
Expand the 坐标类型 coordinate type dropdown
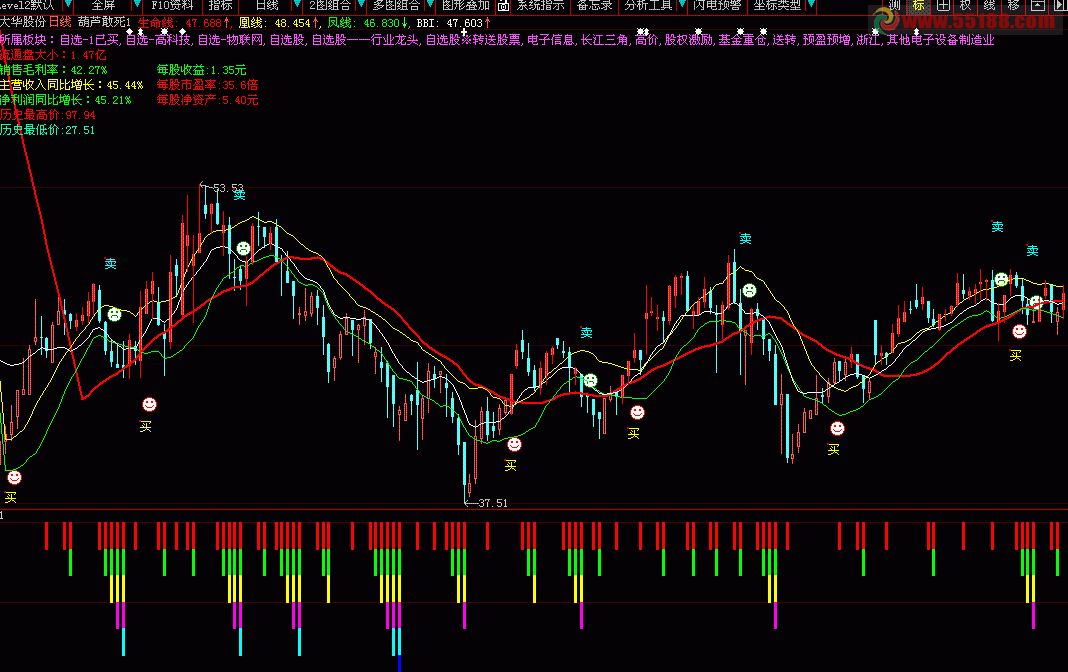[x=810, y=5]
